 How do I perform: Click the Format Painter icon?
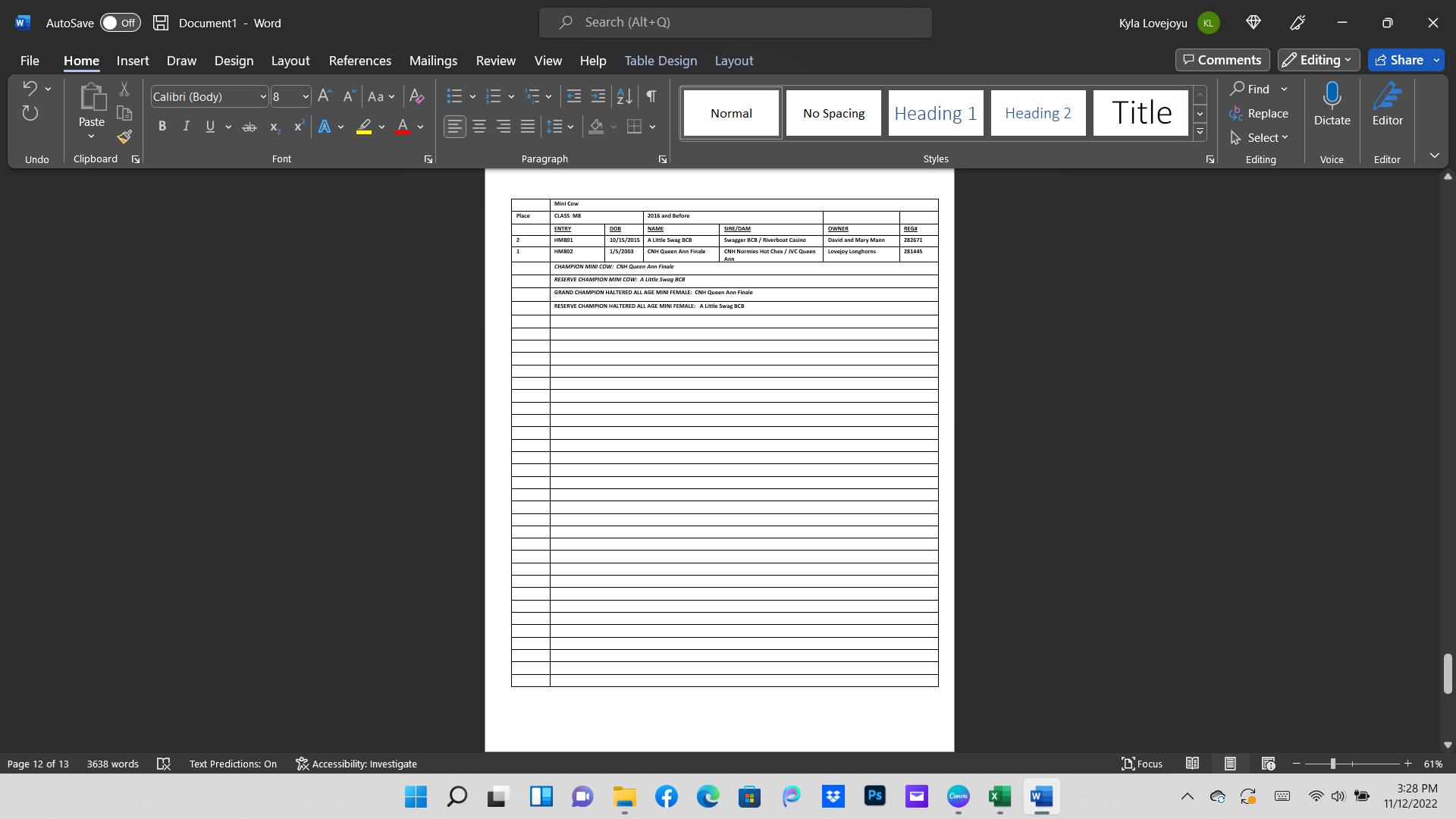click(124, 137)
